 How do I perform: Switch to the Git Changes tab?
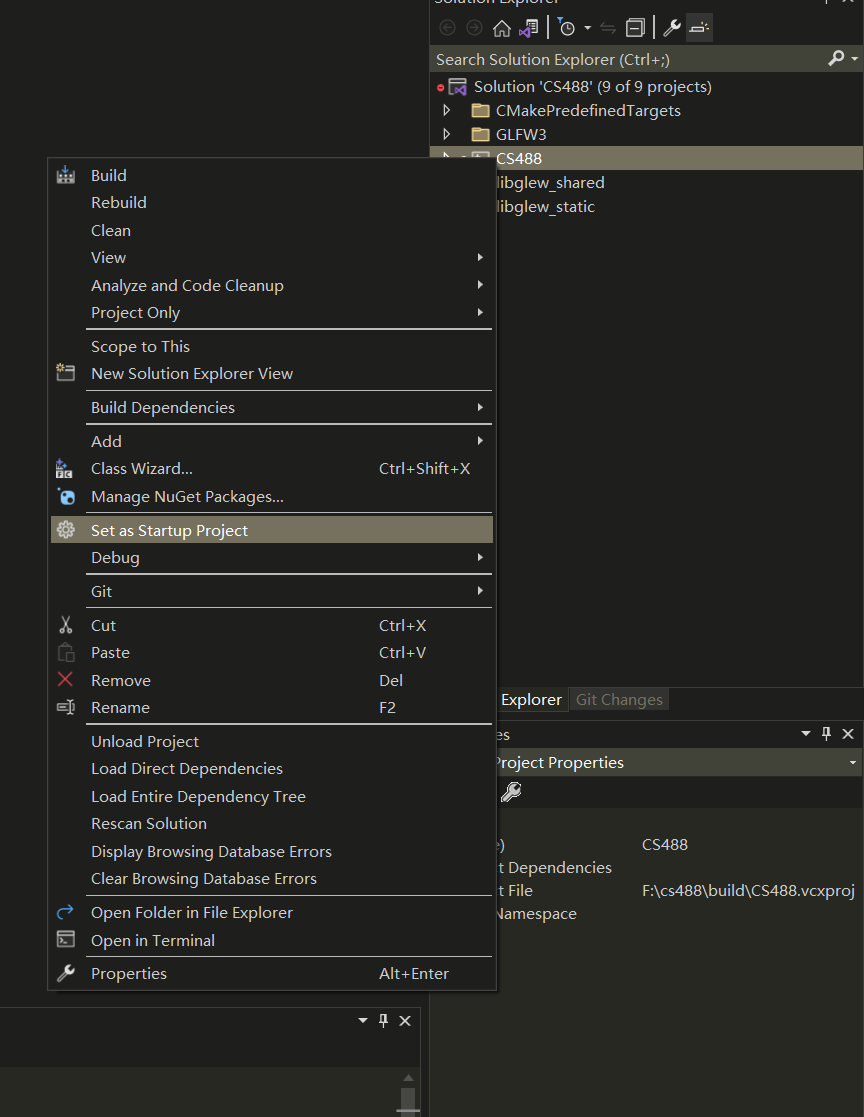pos(619,700)
